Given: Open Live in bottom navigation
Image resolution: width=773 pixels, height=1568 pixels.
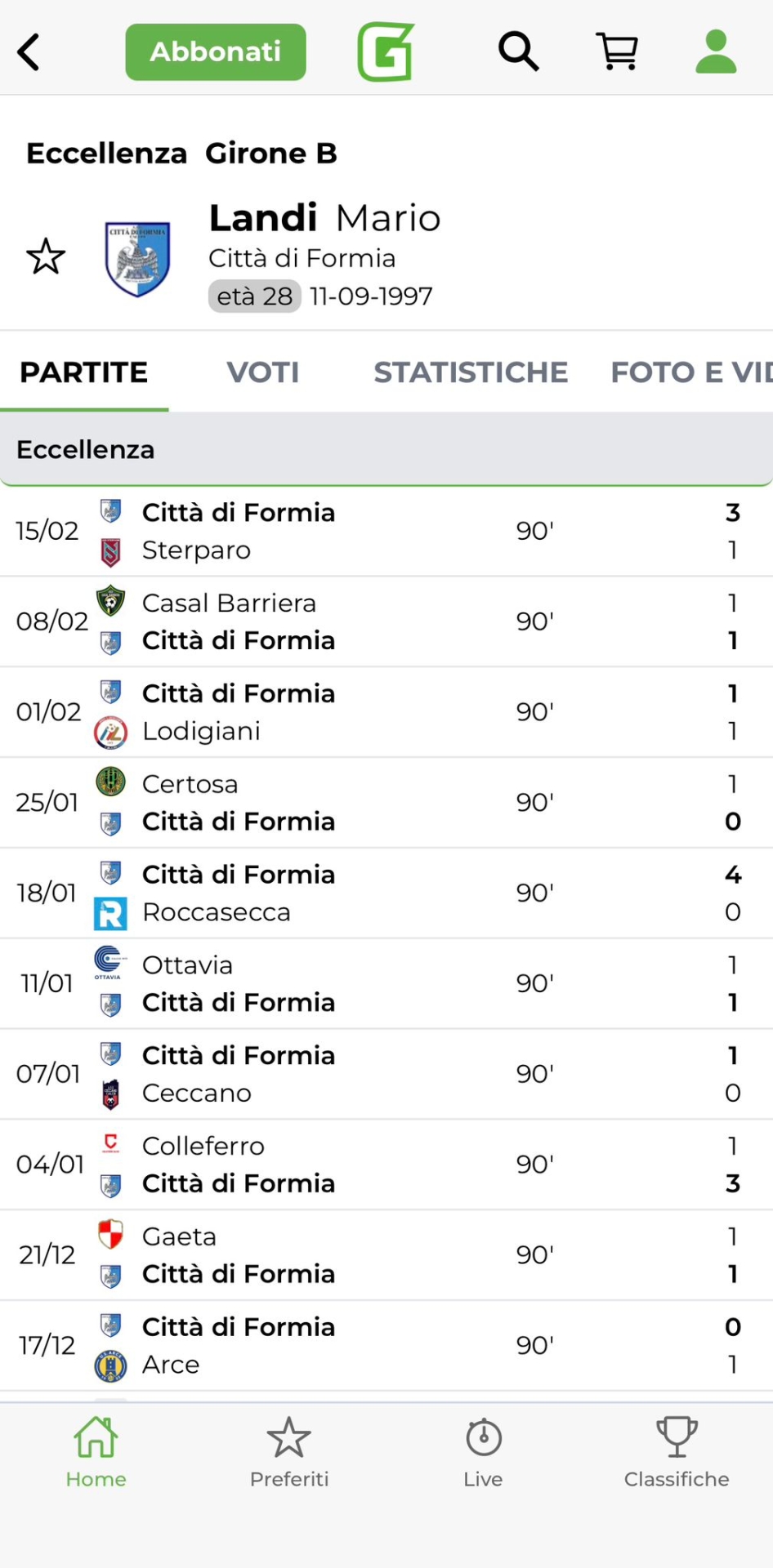Looking at the screenshot, I should pos(483,1454).
